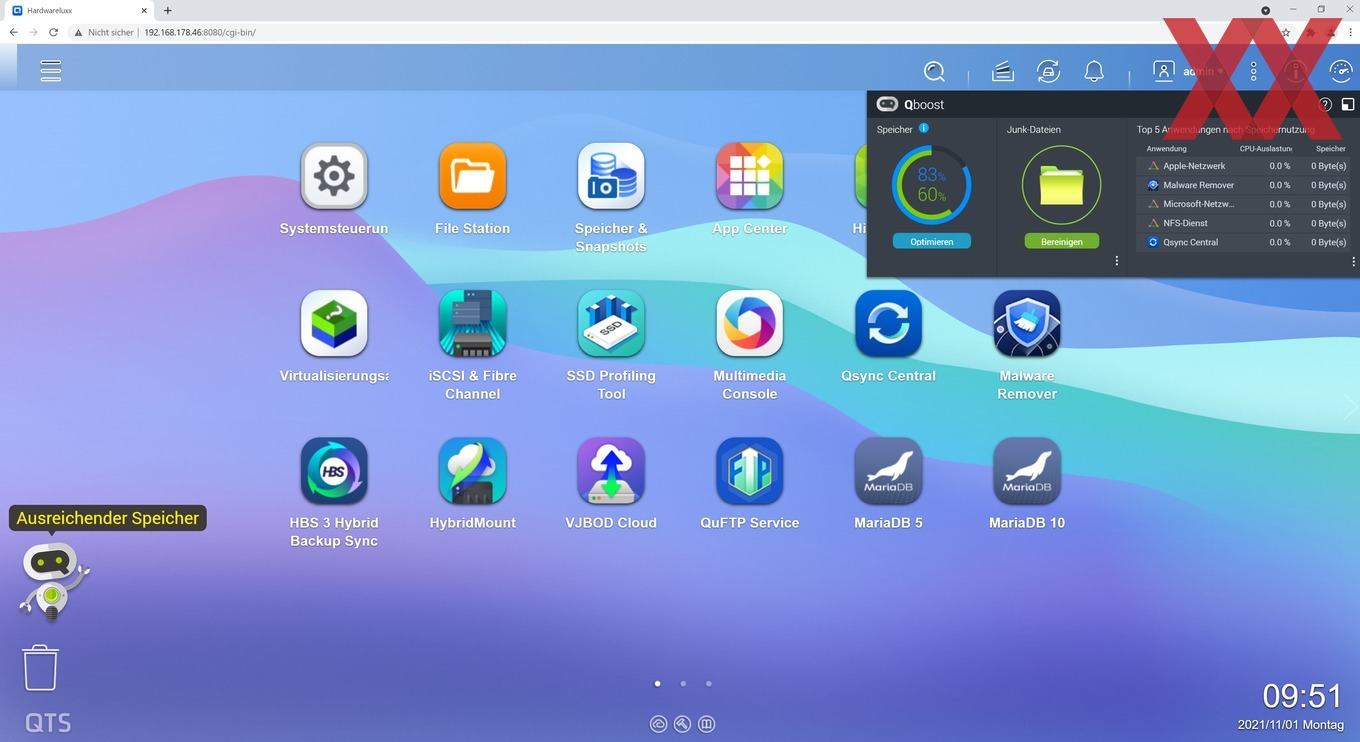
Task: Click Bereinigen for junk files
Action: [x=1061, y=241]
